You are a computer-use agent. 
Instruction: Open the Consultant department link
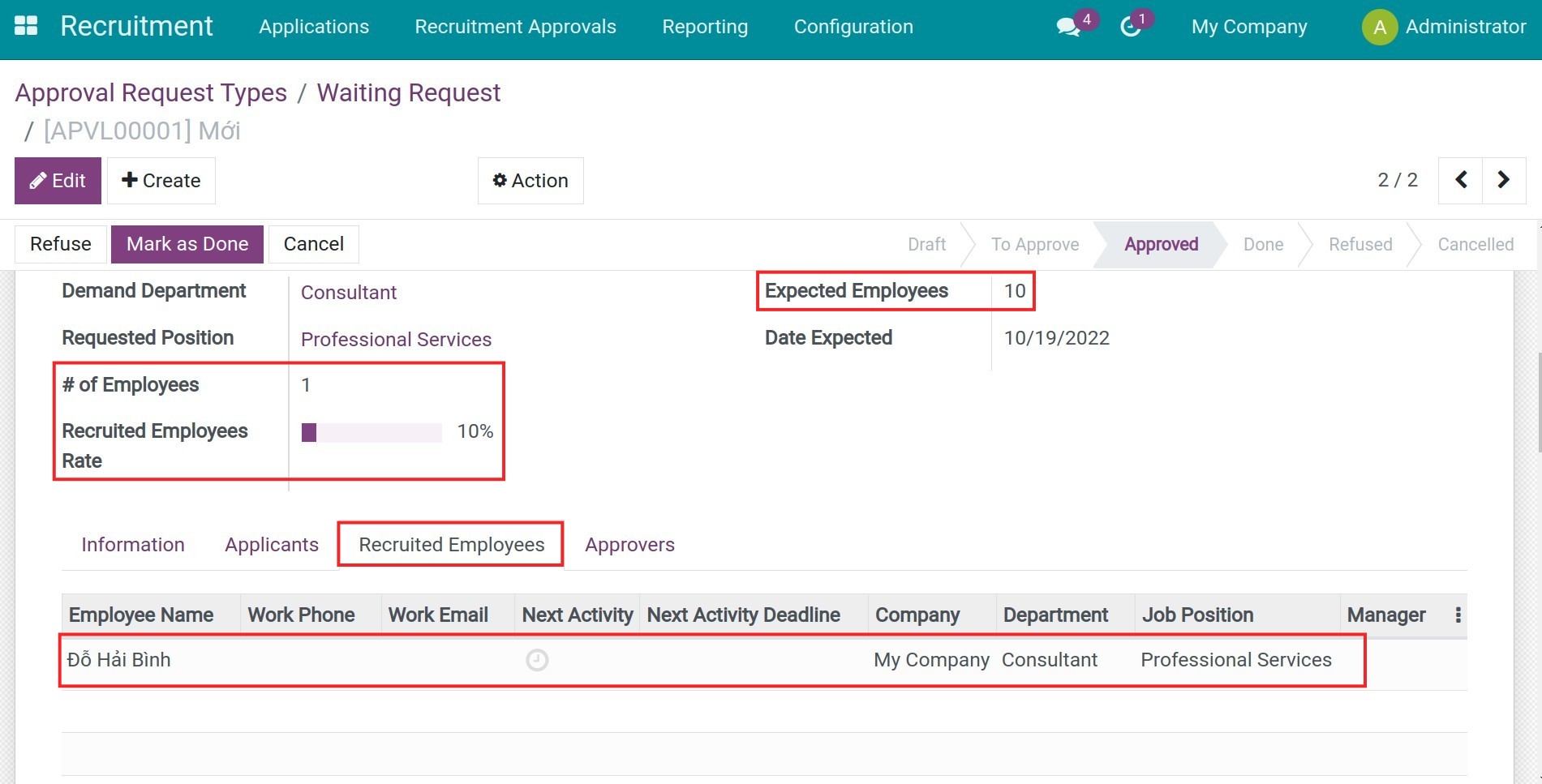point(349,293)
